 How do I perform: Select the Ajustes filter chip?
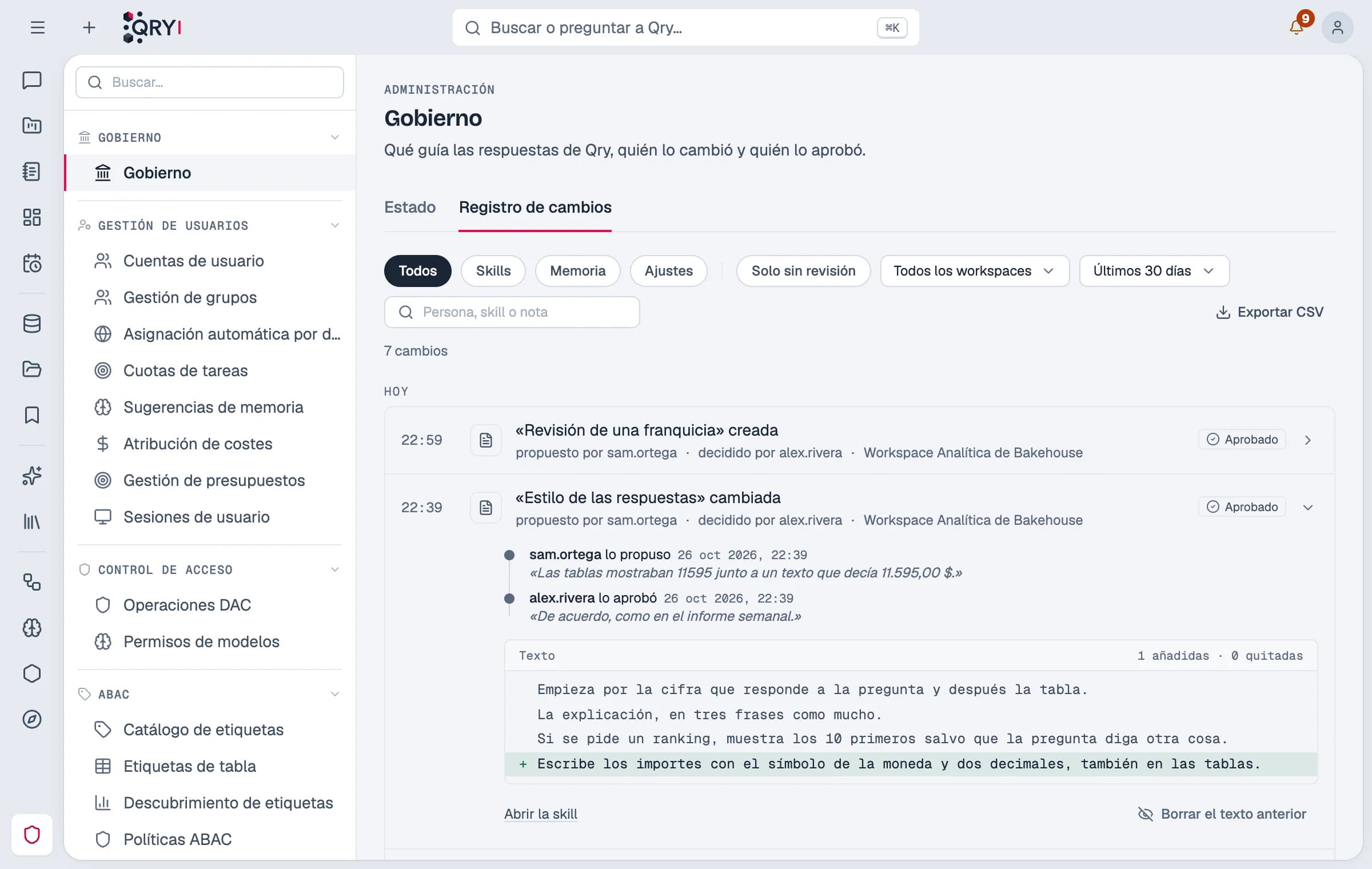click(669, 271)
